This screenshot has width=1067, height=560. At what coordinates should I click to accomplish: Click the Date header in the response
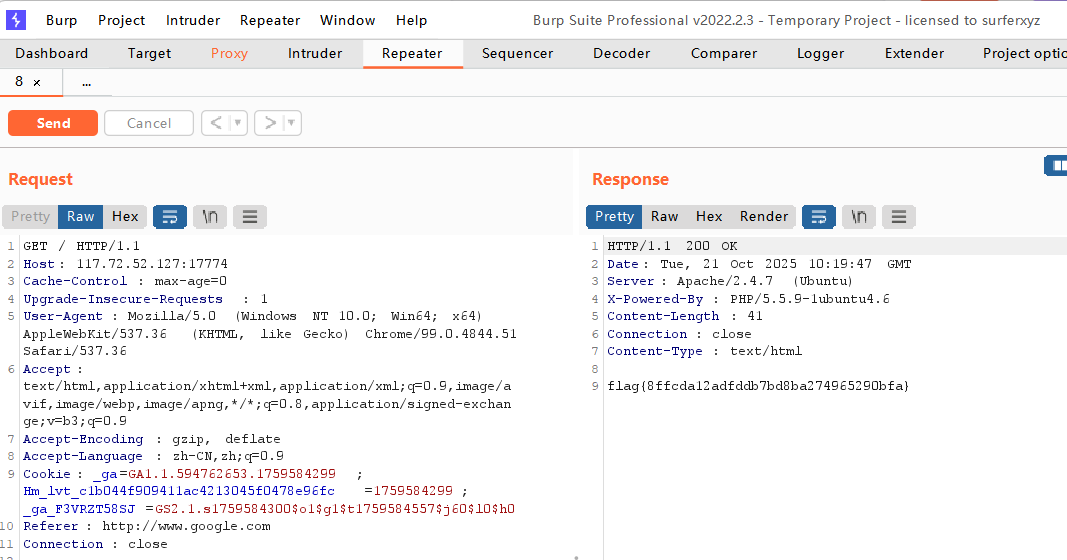coord(759,263)
